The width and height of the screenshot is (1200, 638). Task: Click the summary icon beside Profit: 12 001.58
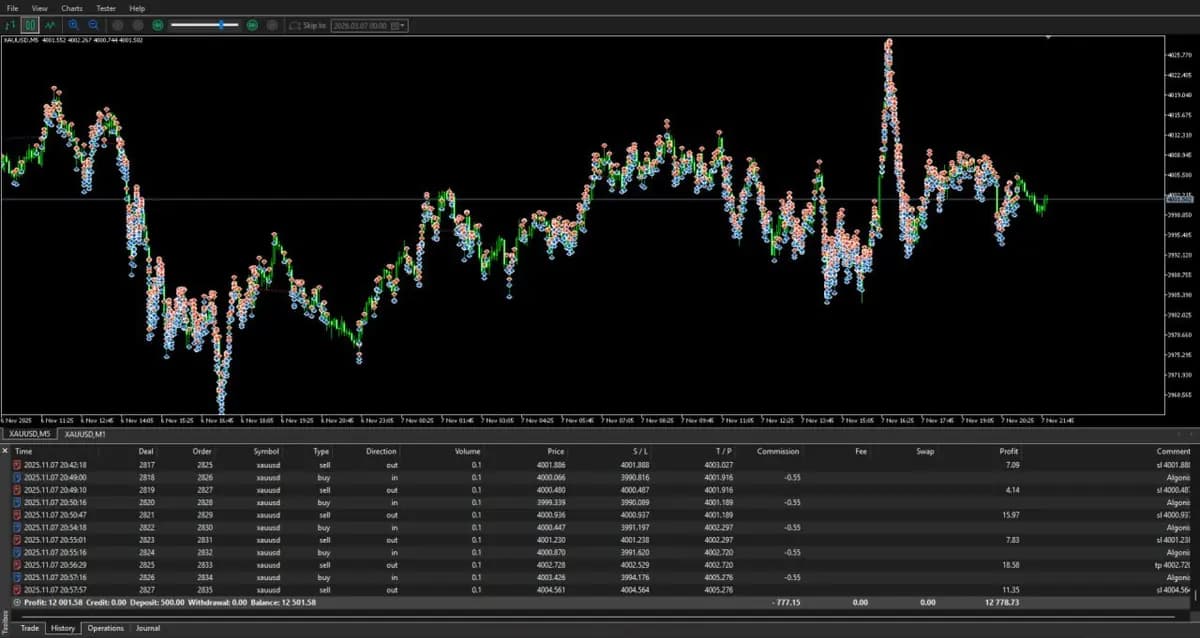tap(17, 603)
